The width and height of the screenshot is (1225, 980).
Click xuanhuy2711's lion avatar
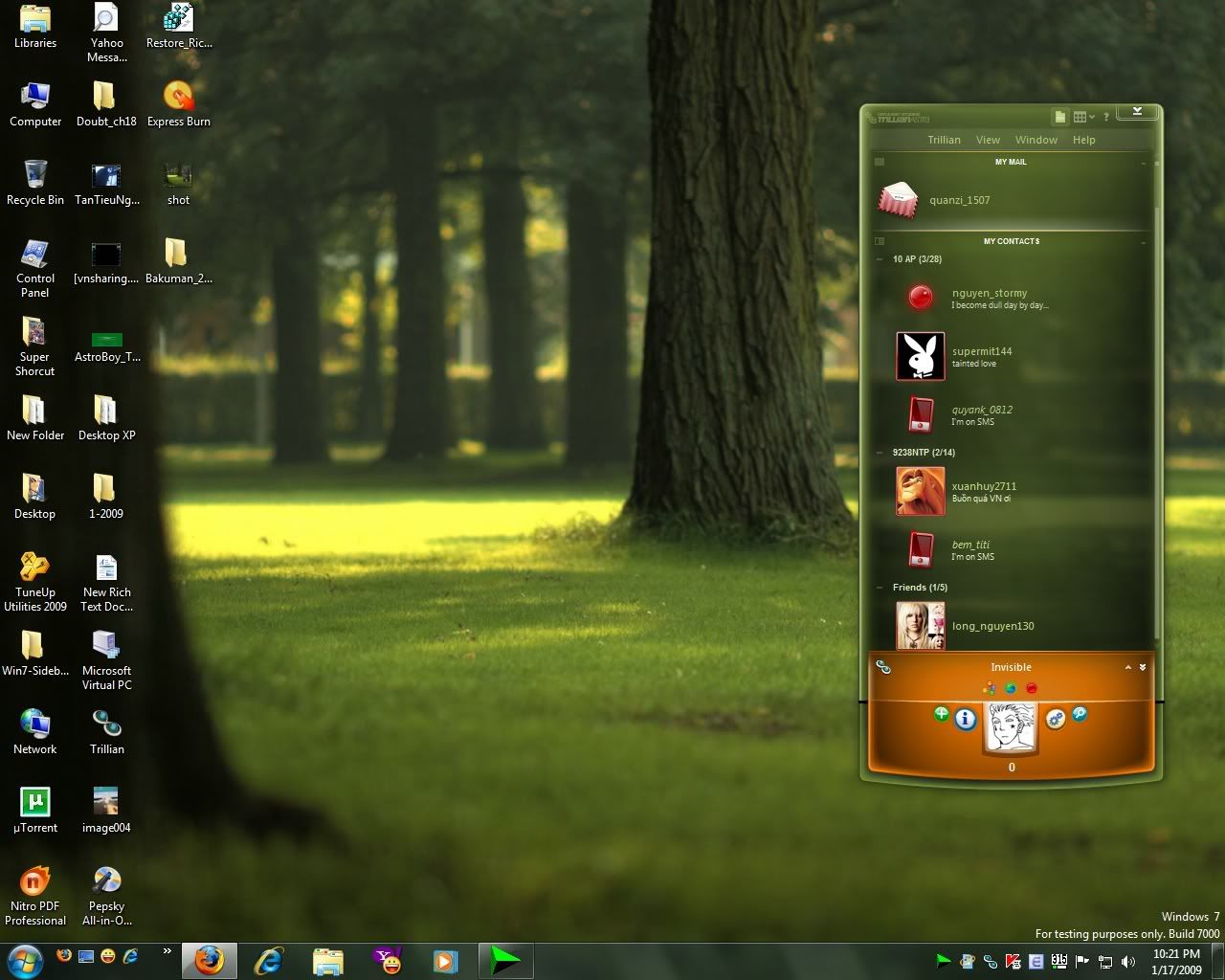click(x=921, y=491)
